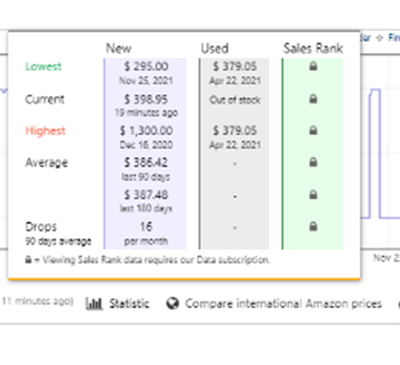Click the current new price $ 398.95
400x365 pixels.
(146, 99)
